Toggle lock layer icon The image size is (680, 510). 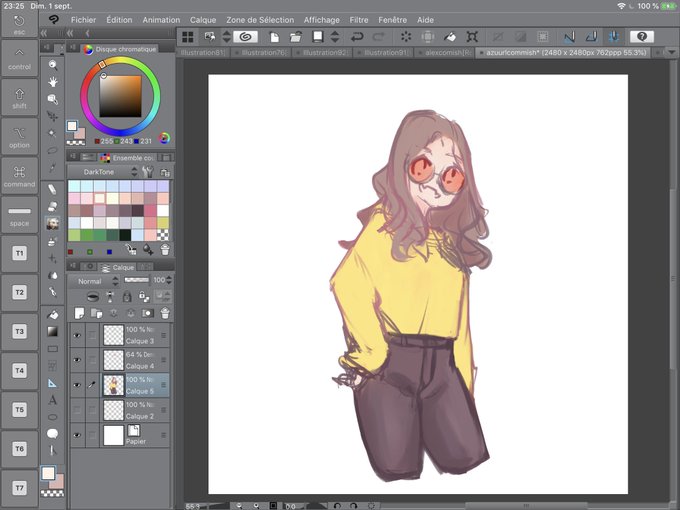127,297
